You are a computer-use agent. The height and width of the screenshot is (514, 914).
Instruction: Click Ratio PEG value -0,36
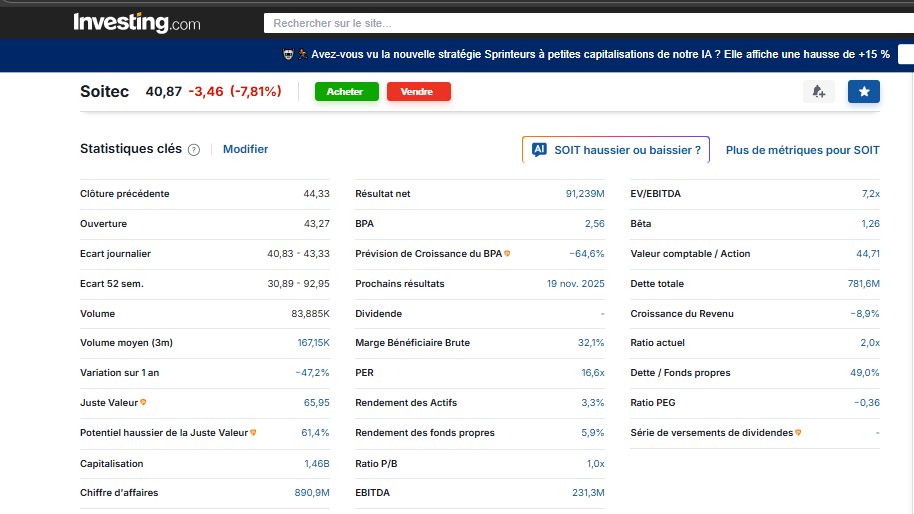pos(867,402)
